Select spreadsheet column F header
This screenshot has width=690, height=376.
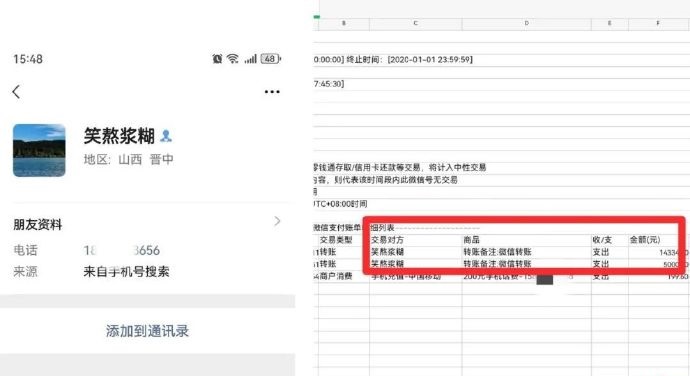pos(658,23)
